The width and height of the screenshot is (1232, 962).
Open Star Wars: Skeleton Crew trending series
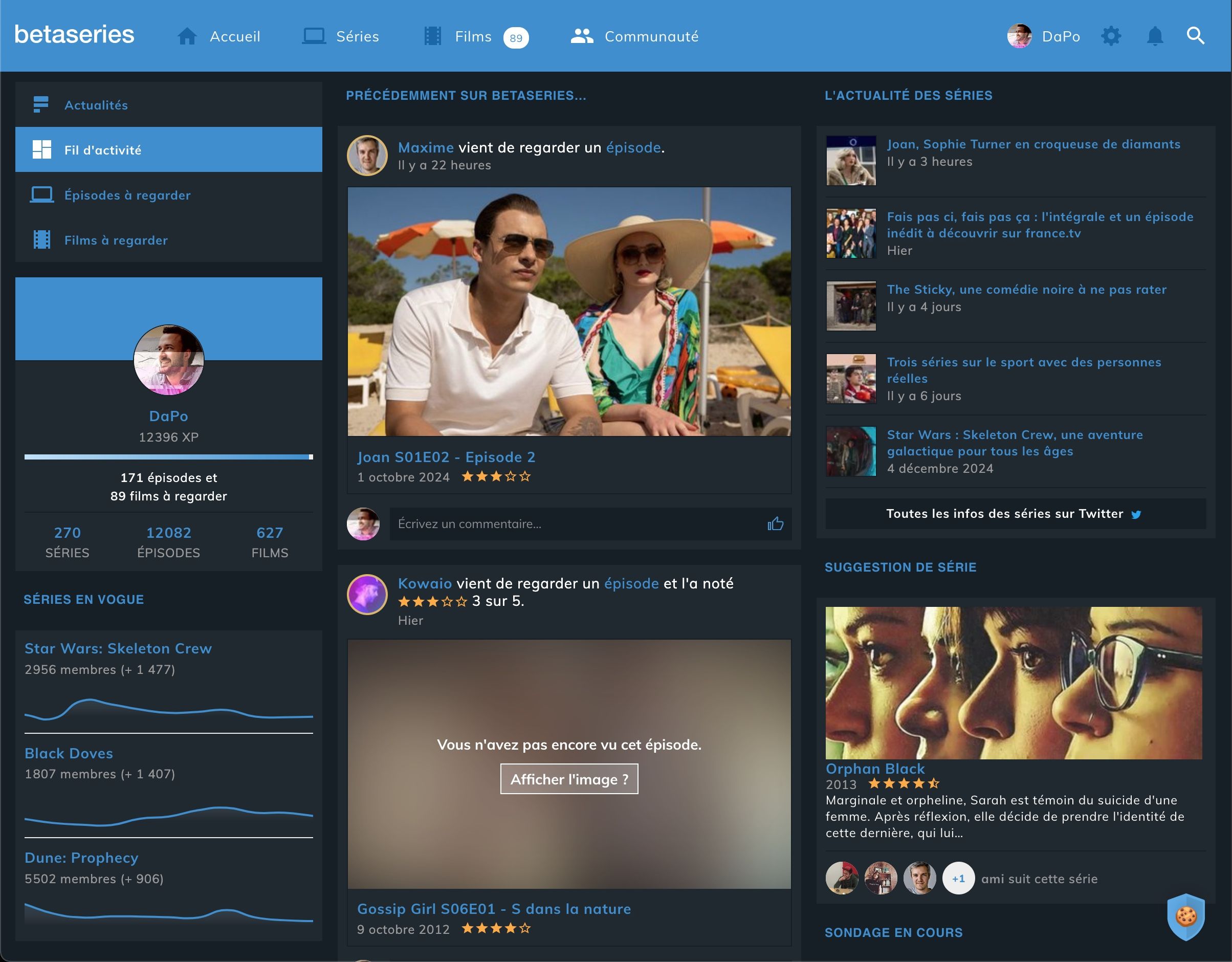click(118, 648)
